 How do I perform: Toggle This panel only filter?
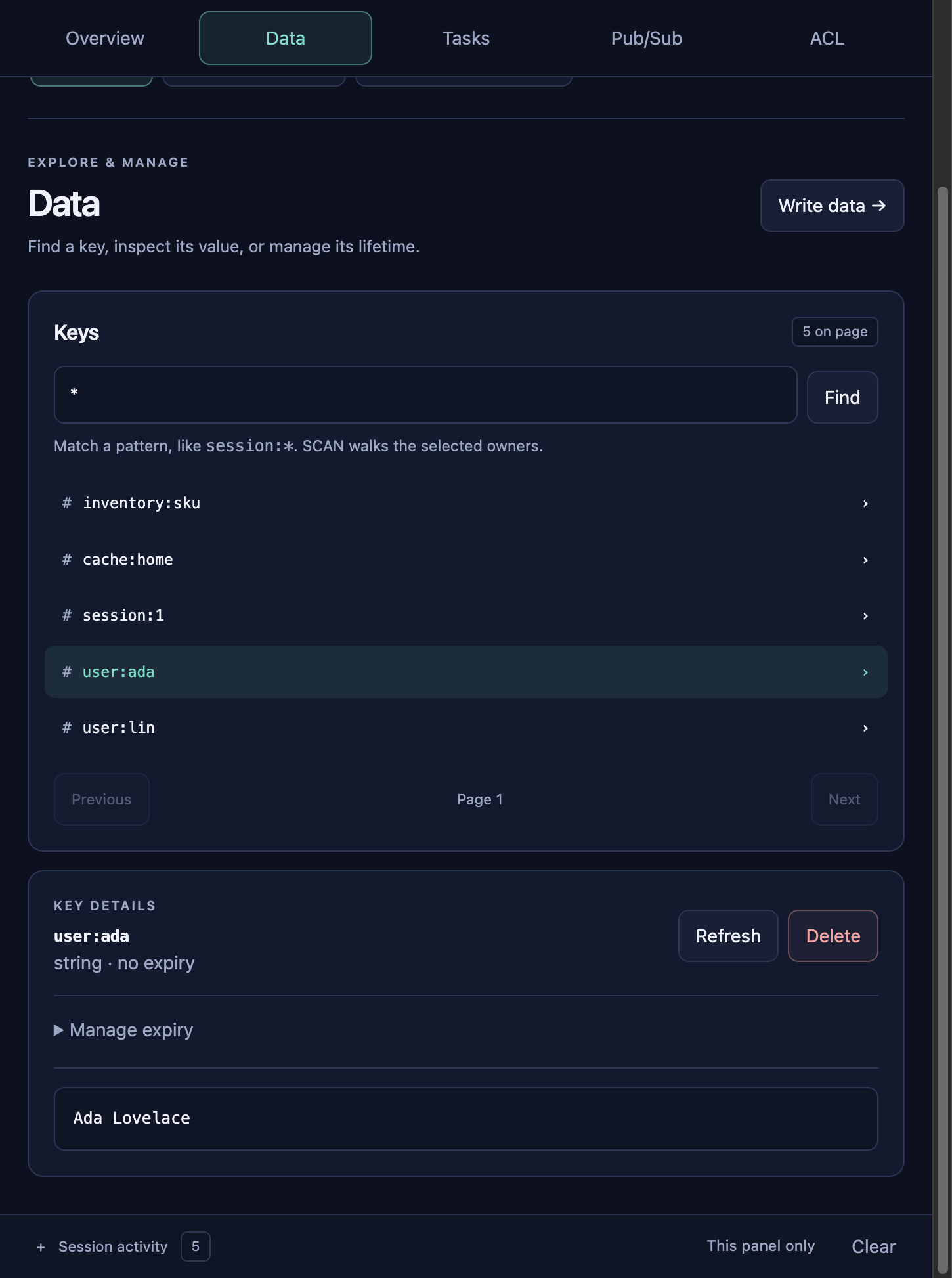760,1246
